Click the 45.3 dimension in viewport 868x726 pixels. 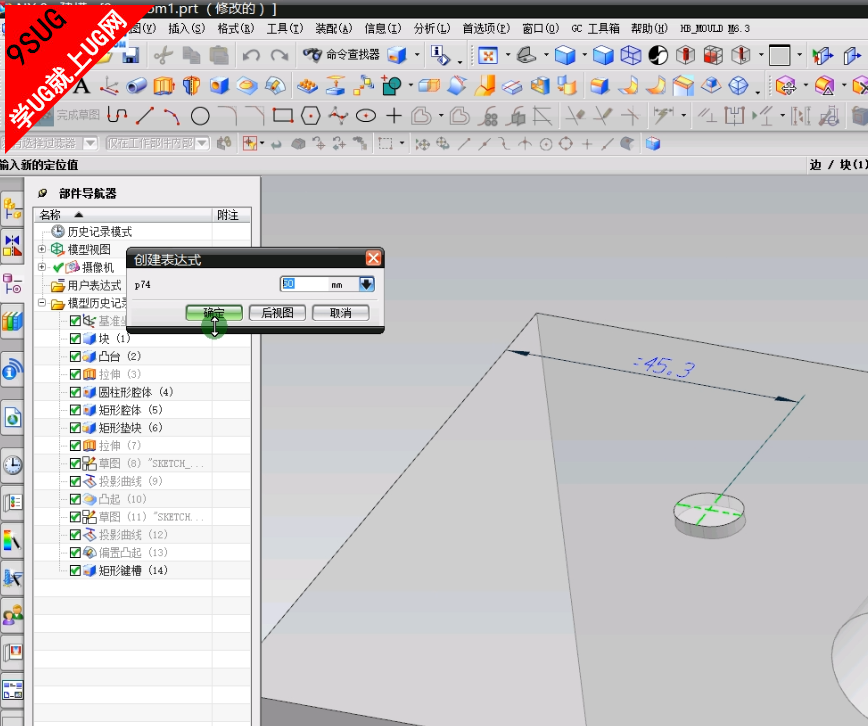[664, 367]
